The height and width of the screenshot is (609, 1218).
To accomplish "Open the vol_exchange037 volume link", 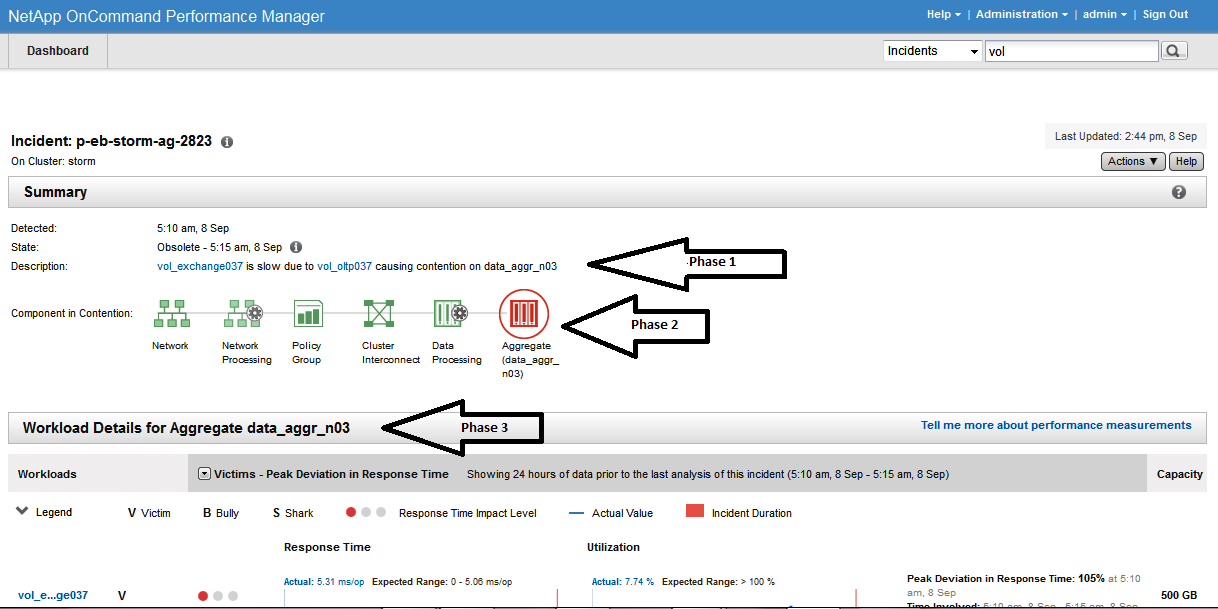I will click(200, 266).
